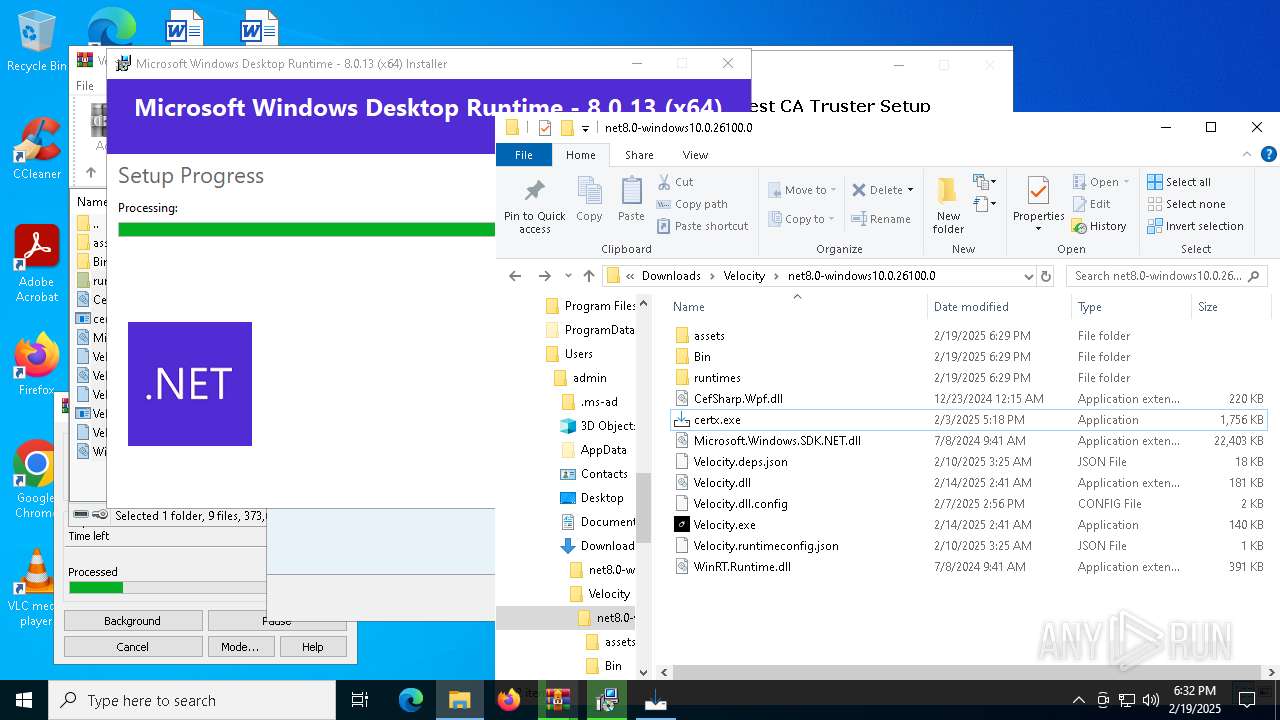The height and width of the screenshot is (720, 1280).
Task: Go up one folder level arrow
Action: (x=589, y=276)
